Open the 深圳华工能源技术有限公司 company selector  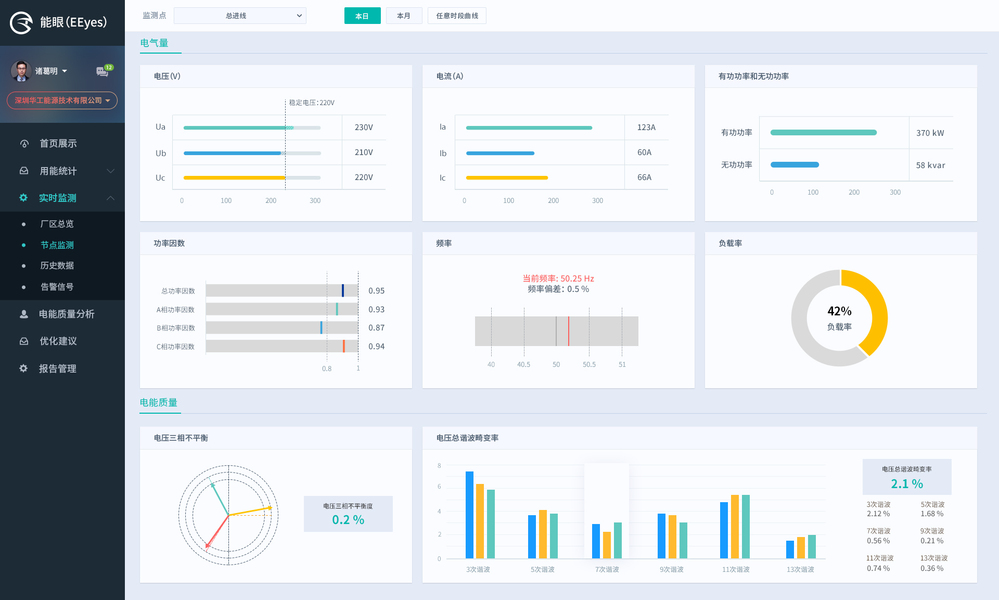click(x=62, y=101)
